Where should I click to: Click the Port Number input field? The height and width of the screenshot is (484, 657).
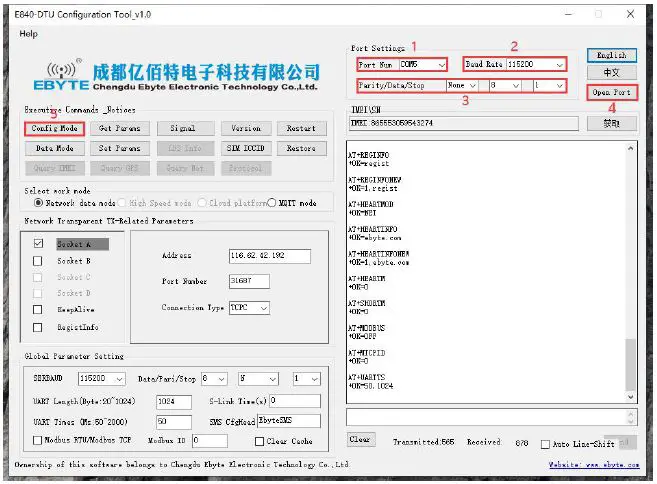coord(249,281)
